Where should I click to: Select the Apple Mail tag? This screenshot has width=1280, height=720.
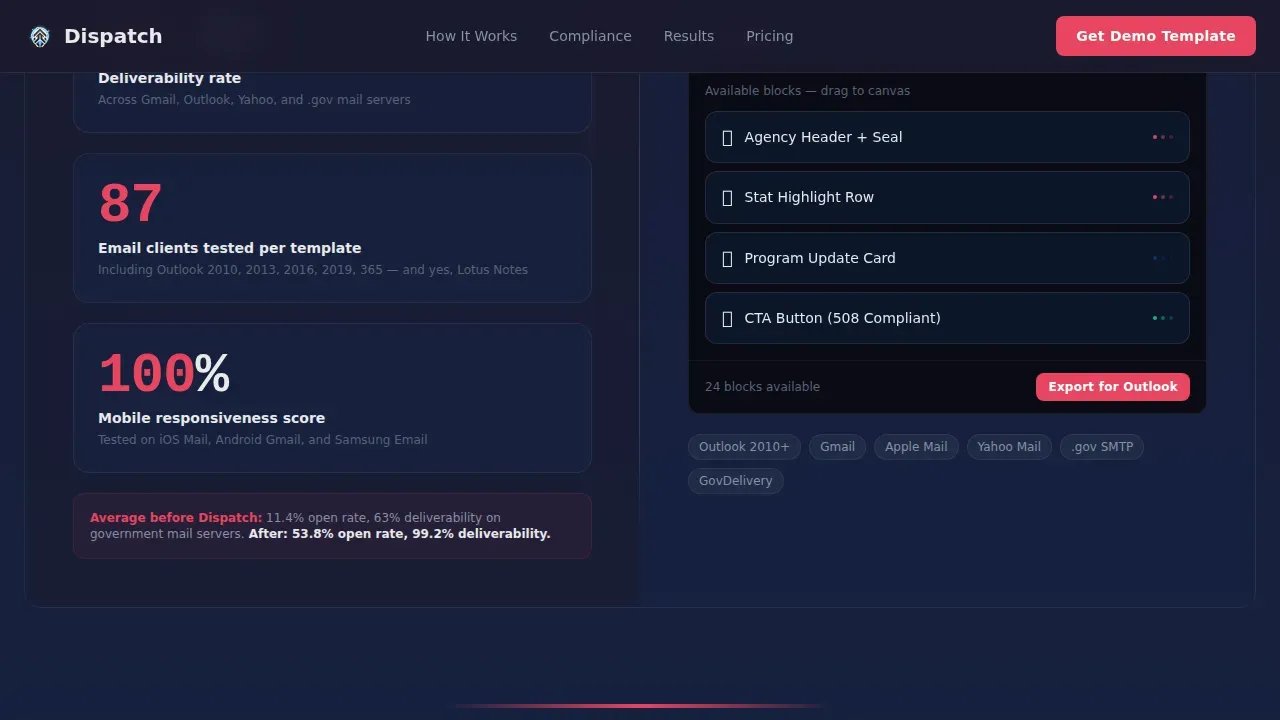pos(916,447)
